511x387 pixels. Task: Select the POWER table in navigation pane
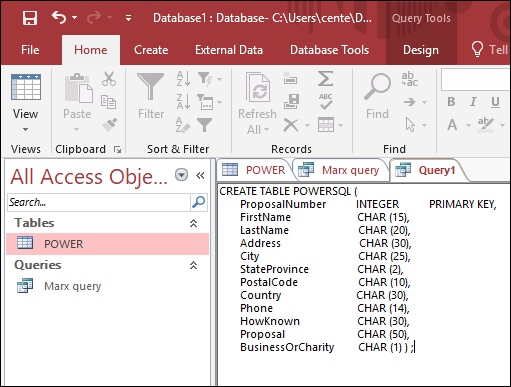(x=107, y=244)
